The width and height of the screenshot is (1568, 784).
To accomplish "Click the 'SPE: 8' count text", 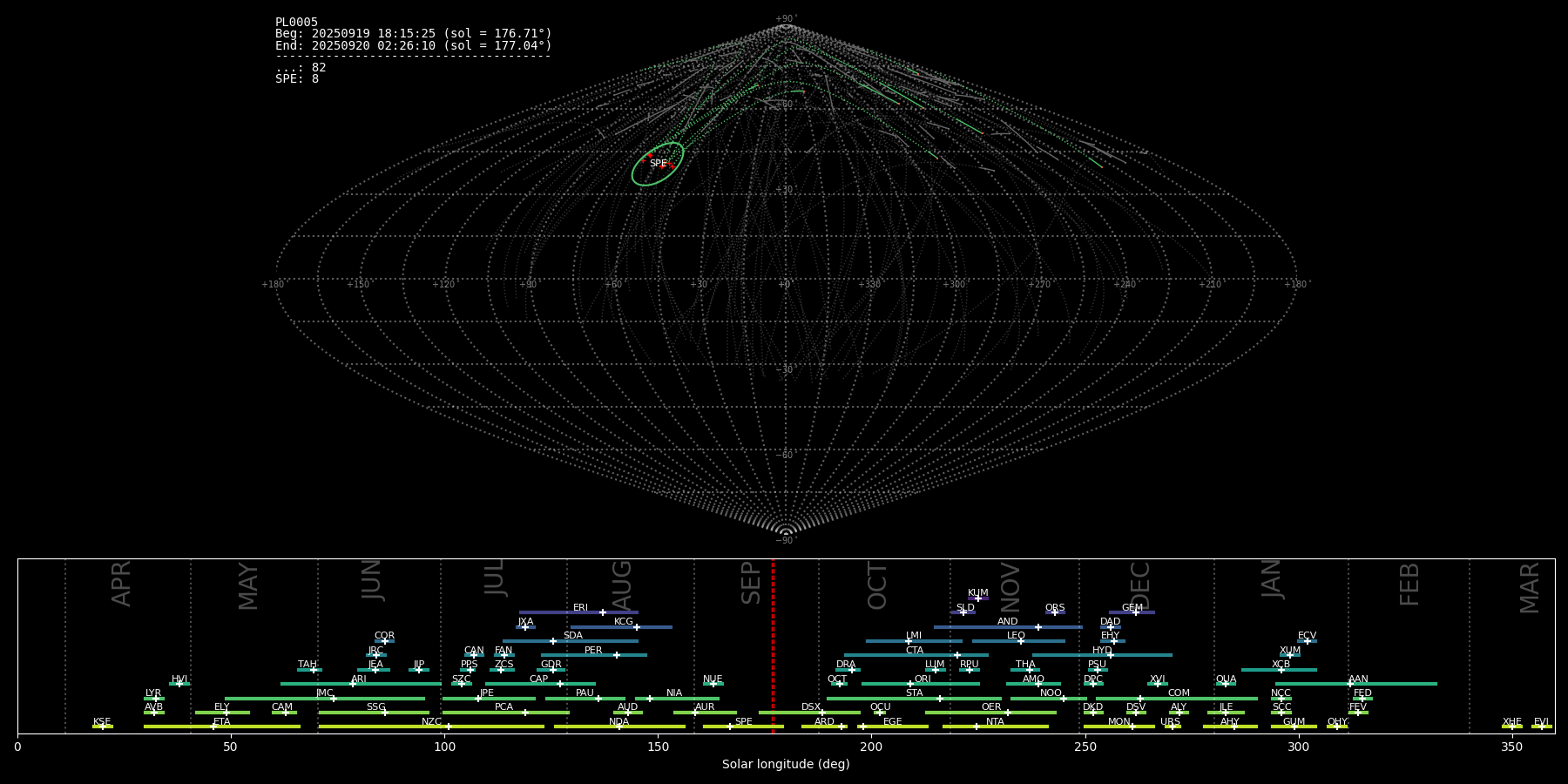I will coord(297,79).
